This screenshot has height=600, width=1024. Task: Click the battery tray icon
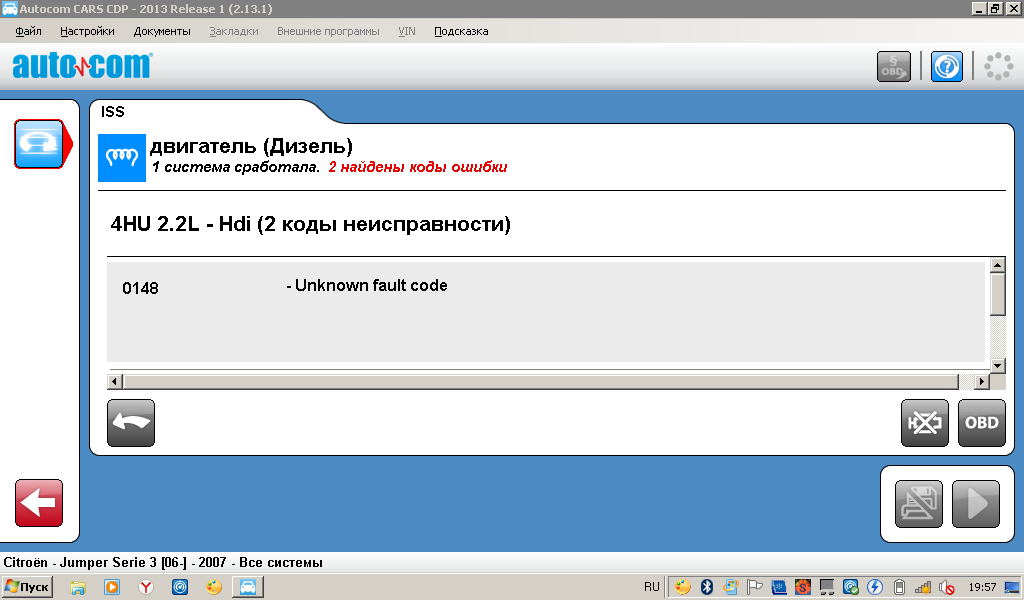click(x=899, y=587)
